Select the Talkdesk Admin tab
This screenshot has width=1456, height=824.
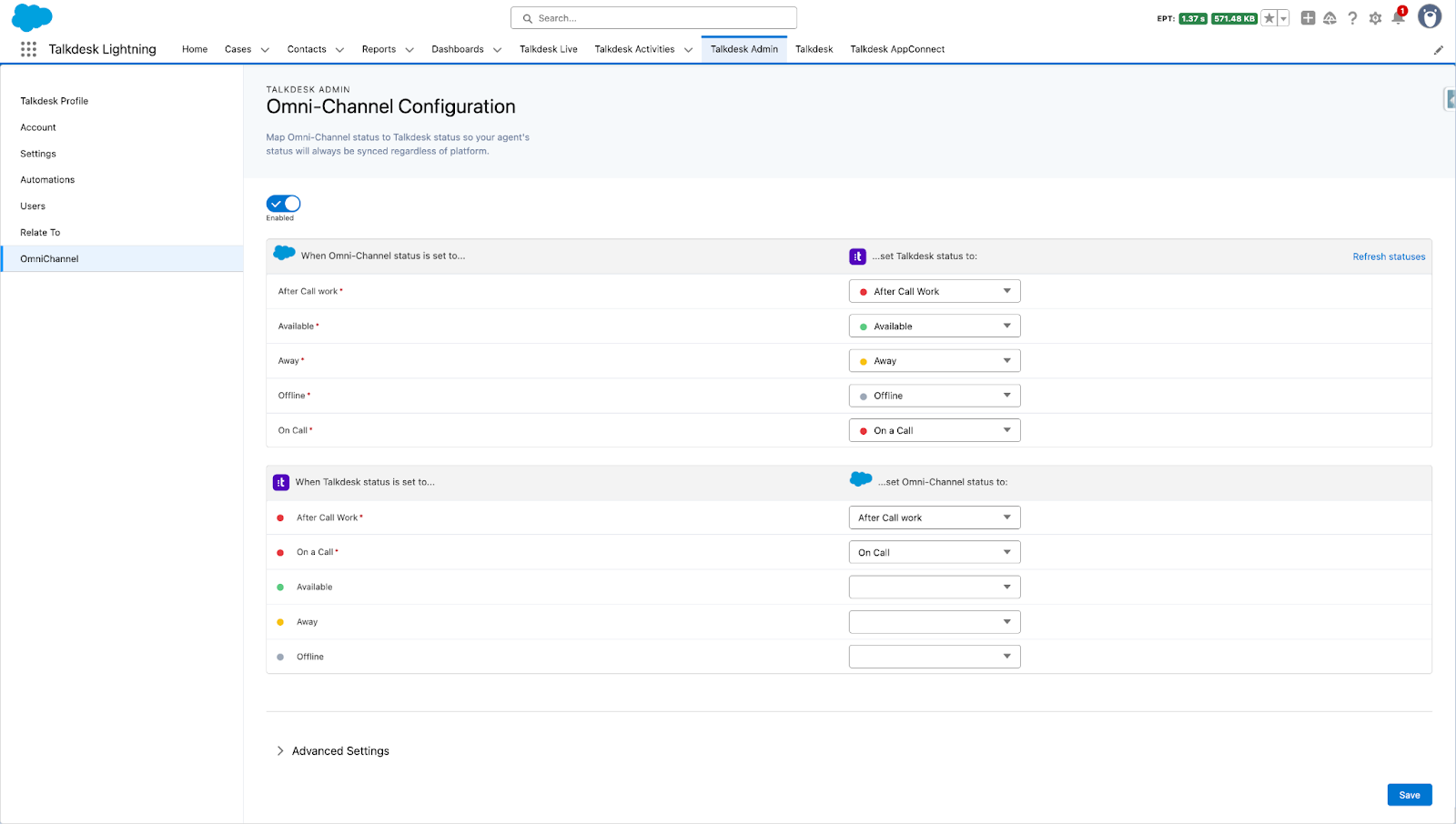click(x=744, y=49)
